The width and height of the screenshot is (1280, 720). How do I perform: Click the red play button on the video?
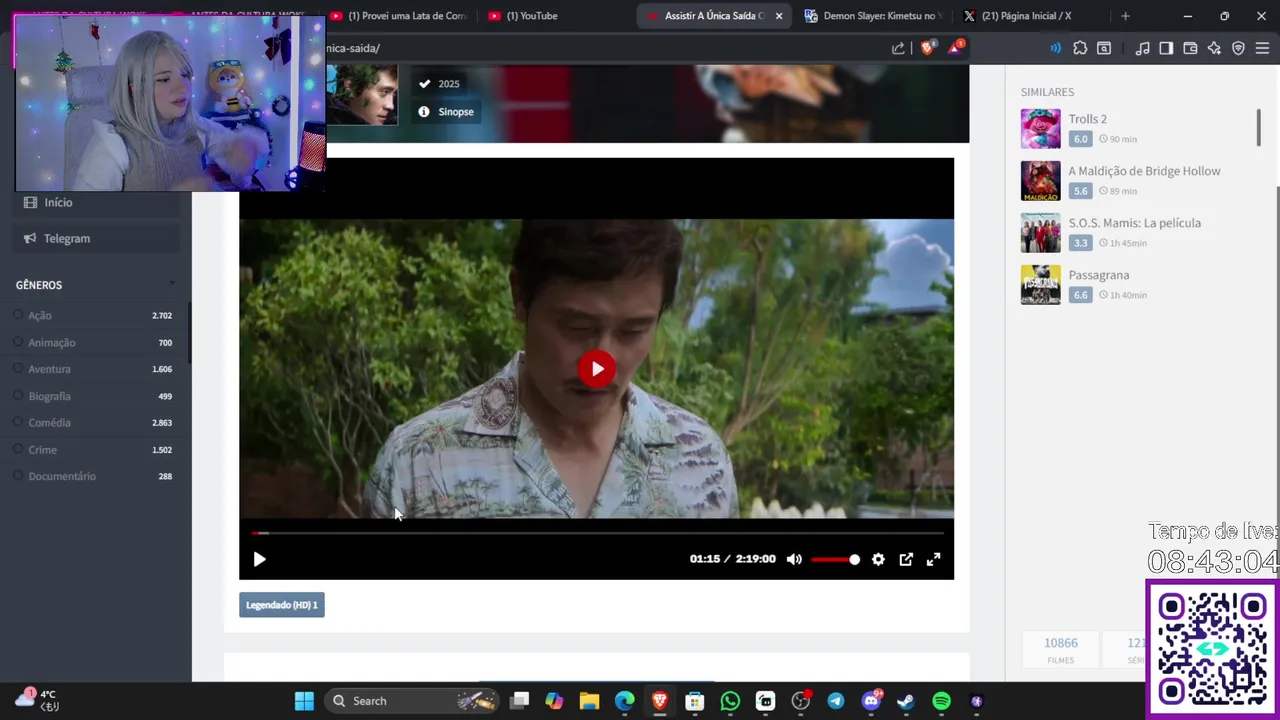597,369
